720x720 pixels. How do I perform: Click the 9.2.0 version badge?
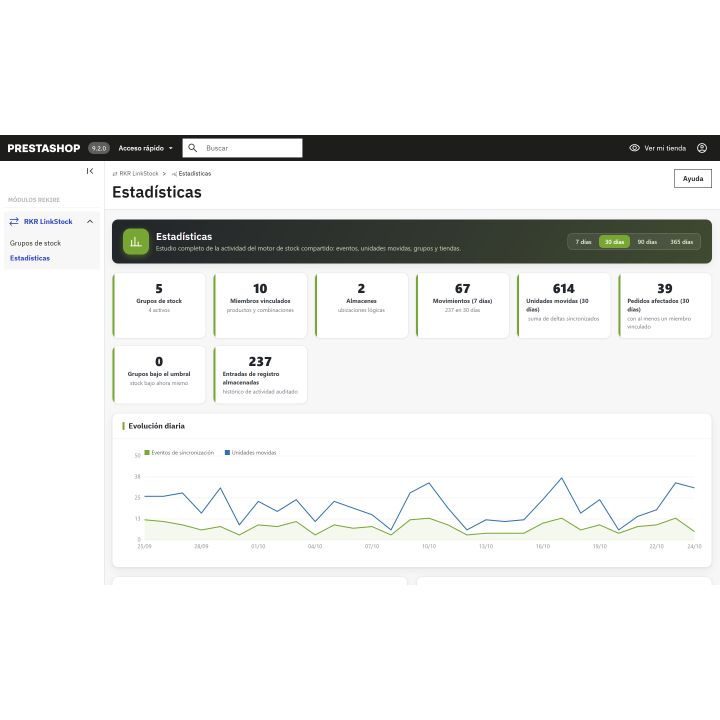pos(99,148)
